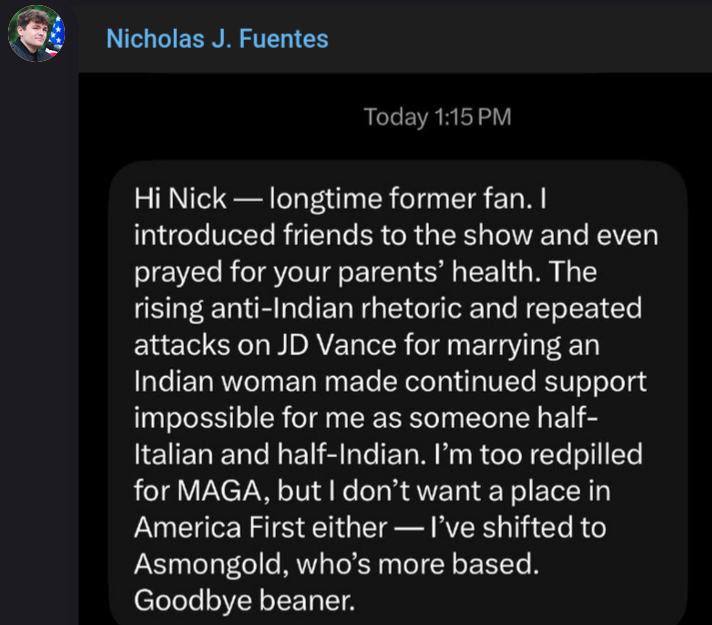This screenshot has width=712, height=625.
Task: Click the word "Goodbye" on last line
Action: tap(193, 601)
